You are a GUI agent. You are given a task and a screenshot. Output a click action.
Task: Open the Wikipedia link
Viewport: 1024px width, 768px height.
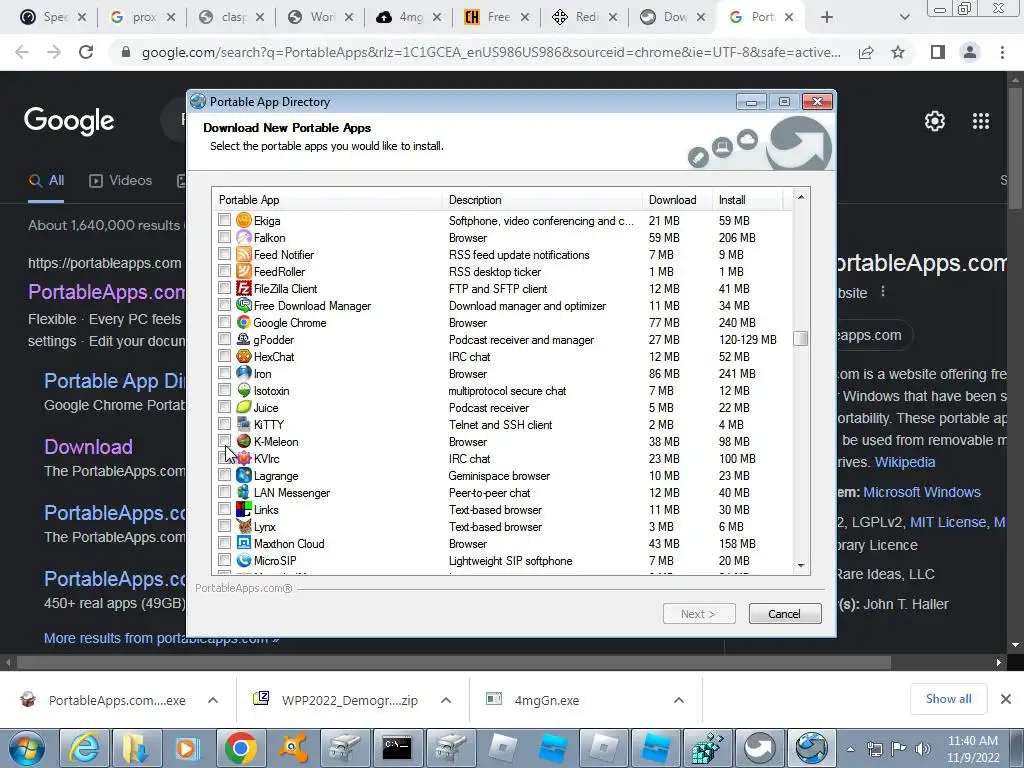tap(904, 462)
